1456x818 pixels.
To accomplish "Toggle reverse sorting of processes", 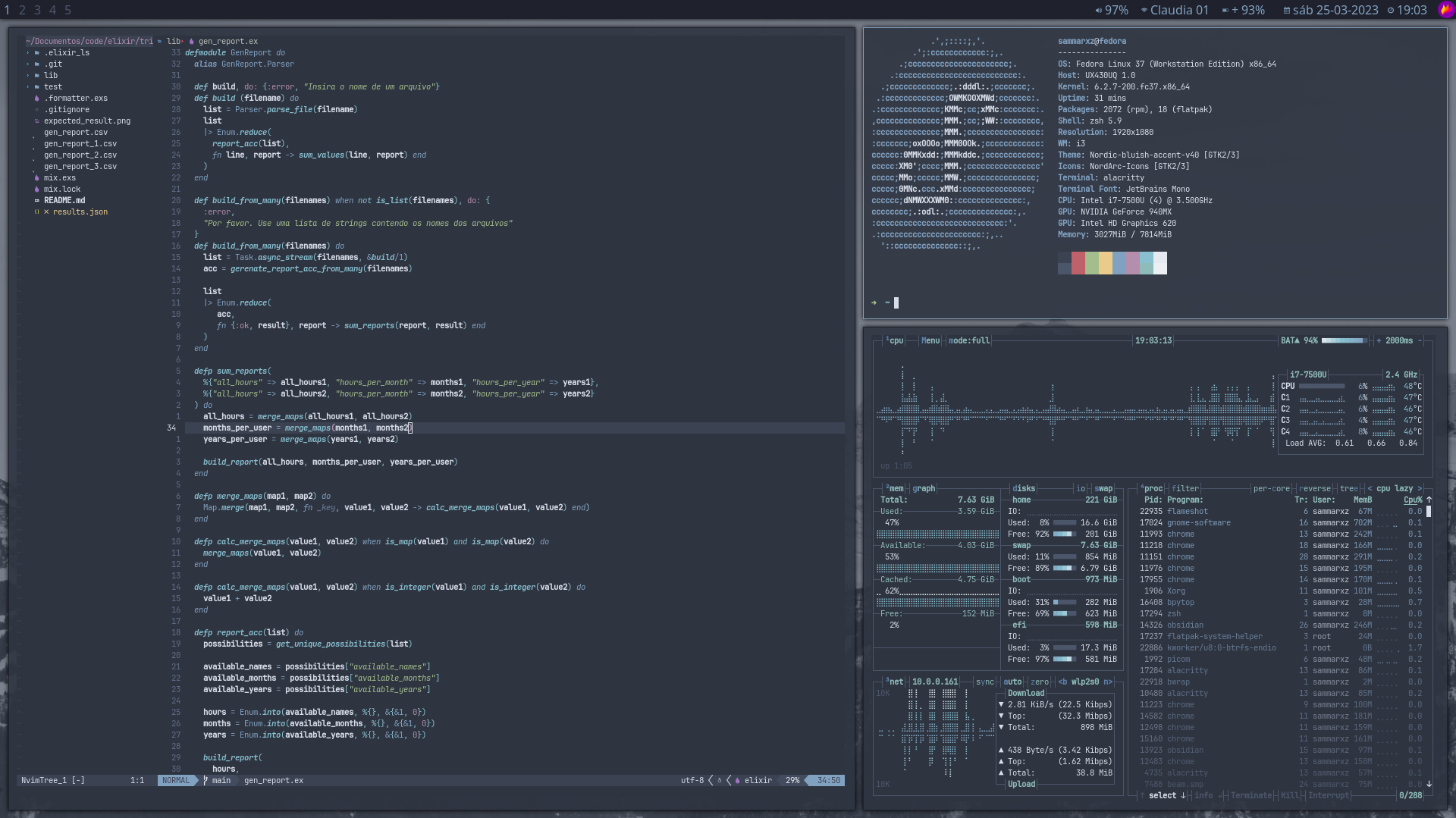I will (x=1315, y=489).
